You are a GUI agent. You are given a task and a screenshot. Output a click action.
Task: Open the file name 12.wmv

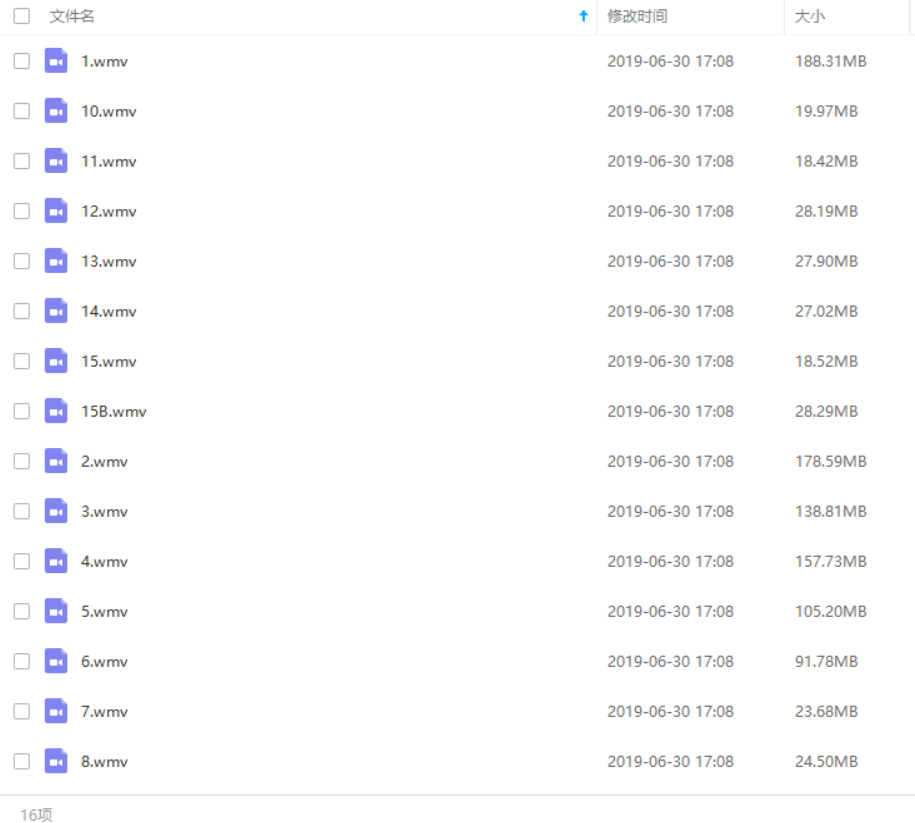[109, 211]
